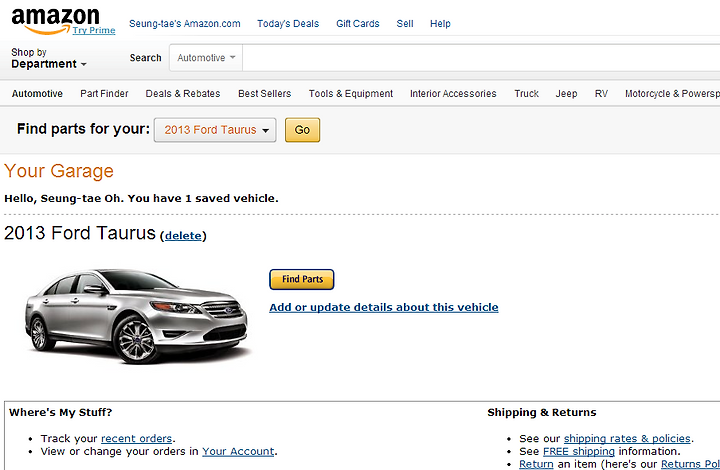
Task: Select the Automotive nav tab
Action: coord(37,94)
